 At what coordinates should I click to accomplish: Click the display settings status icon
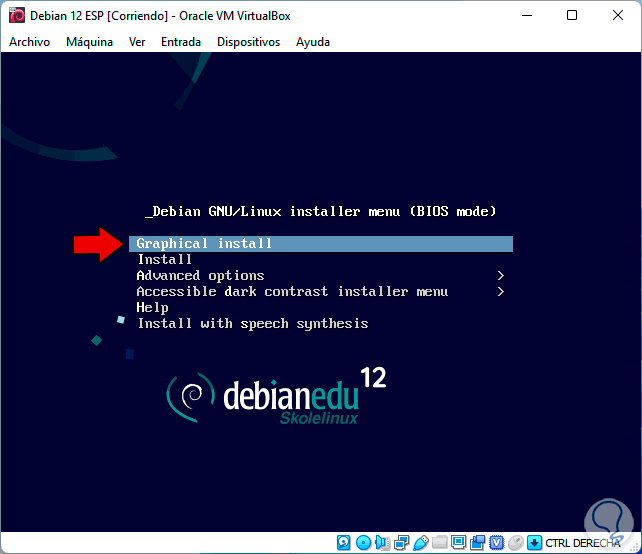[459, 543]
